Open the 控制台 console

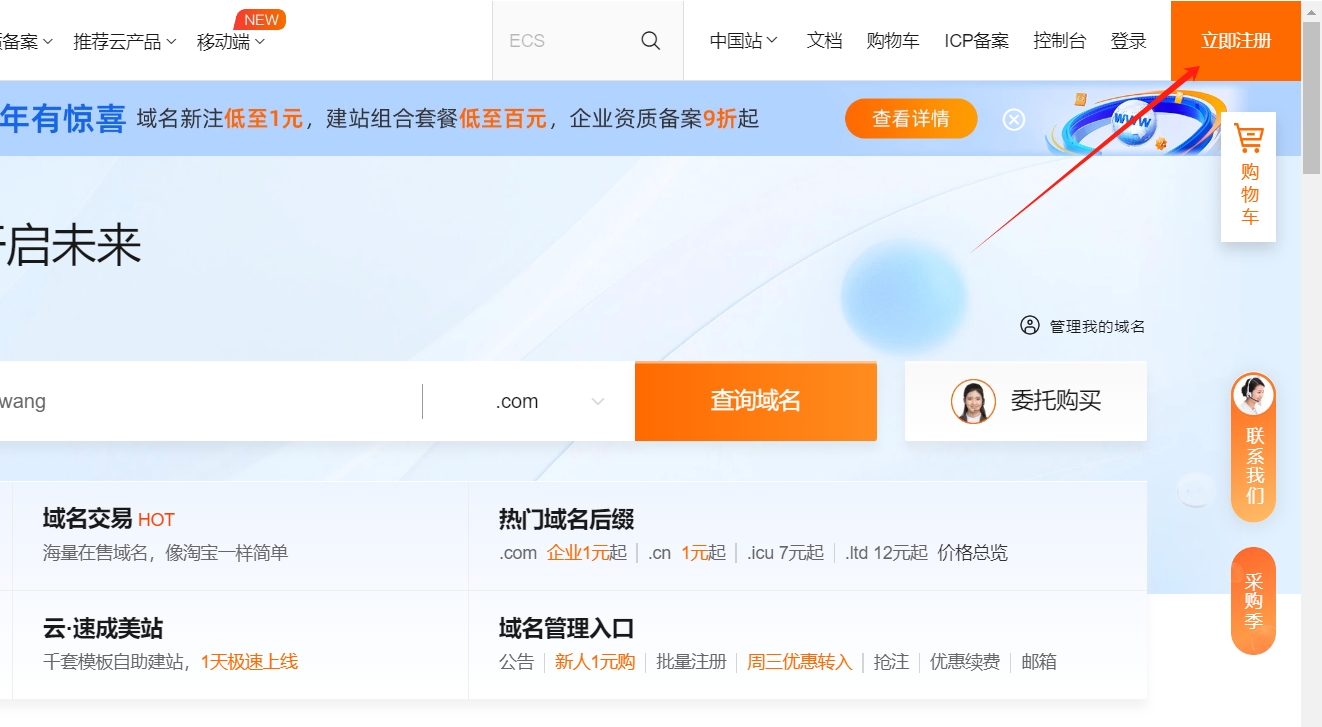(x=1059, y=41)
